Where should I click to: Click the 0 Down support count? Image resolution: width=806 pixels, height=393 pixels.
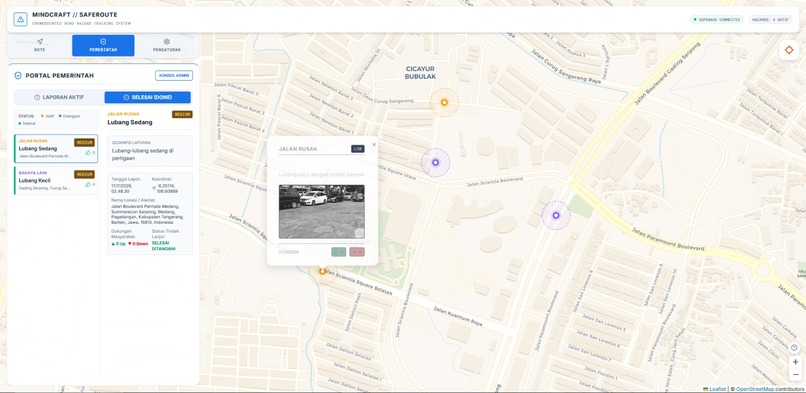[x=138, y=244]
